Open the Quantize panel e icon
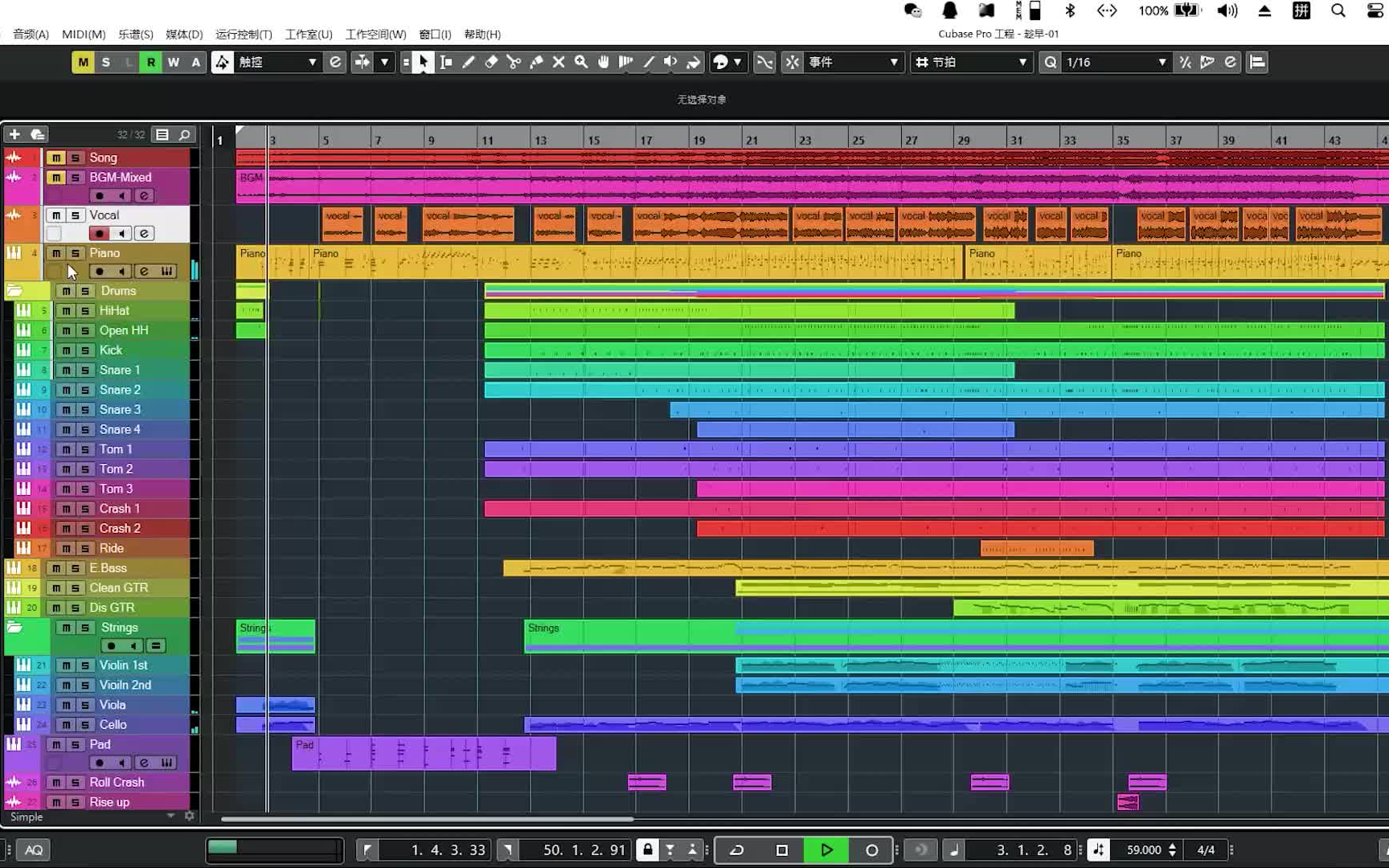Viewport: 1389px width, 868px height. (x=1230, y=62)
